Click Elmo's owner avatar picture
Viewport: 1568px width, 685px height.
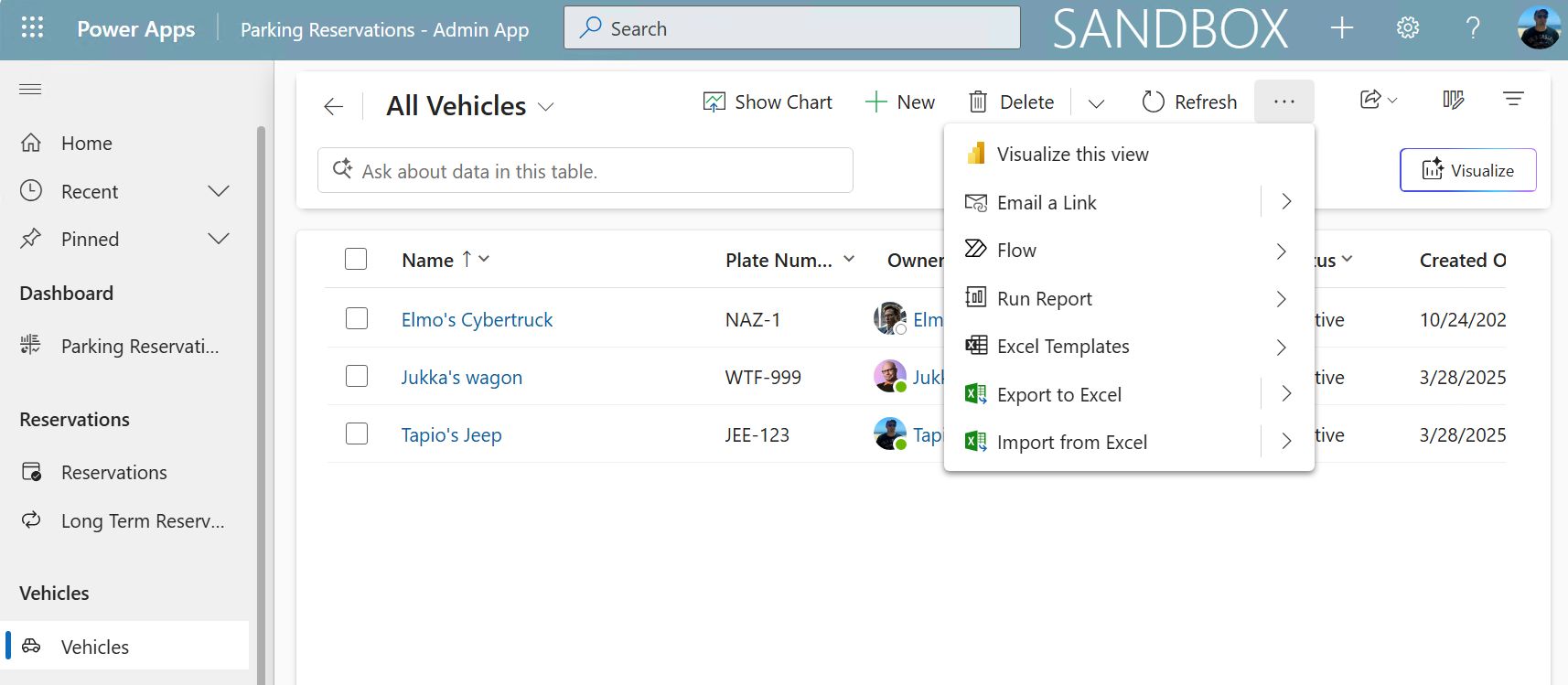[889, 318]
